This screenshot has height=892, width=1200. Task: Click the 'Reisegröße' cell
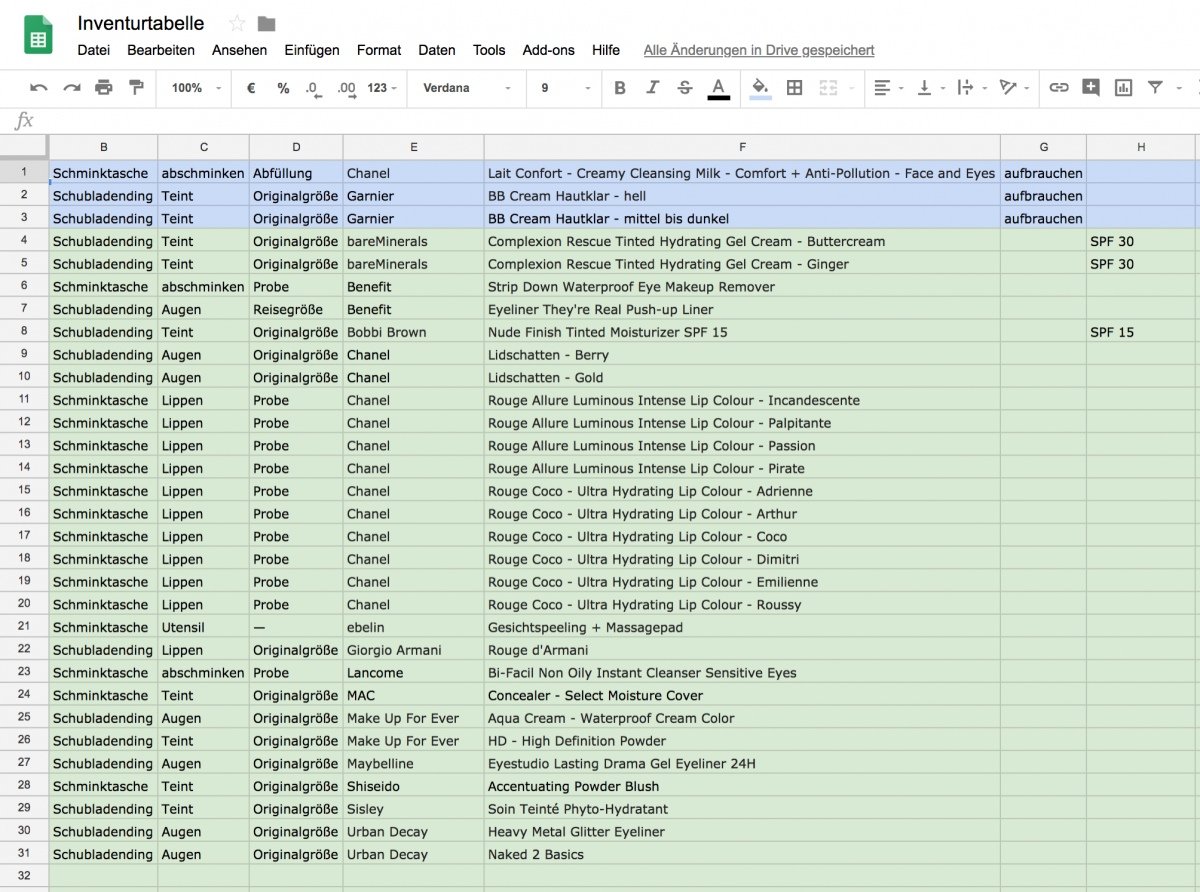pos(296,309)
